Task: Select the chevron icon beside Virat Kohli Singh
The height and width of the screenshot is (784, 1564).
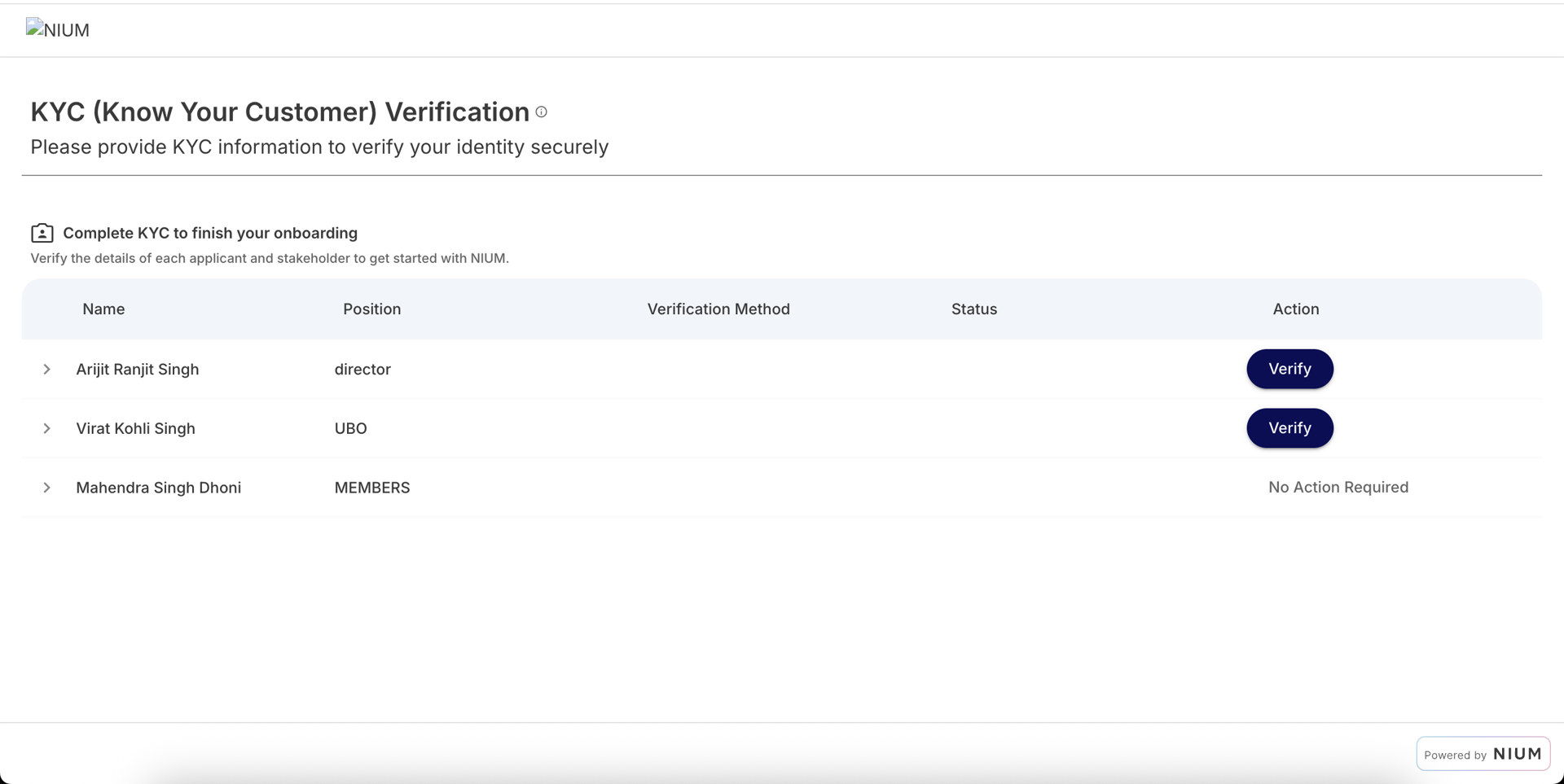Action: click(46, 429)
